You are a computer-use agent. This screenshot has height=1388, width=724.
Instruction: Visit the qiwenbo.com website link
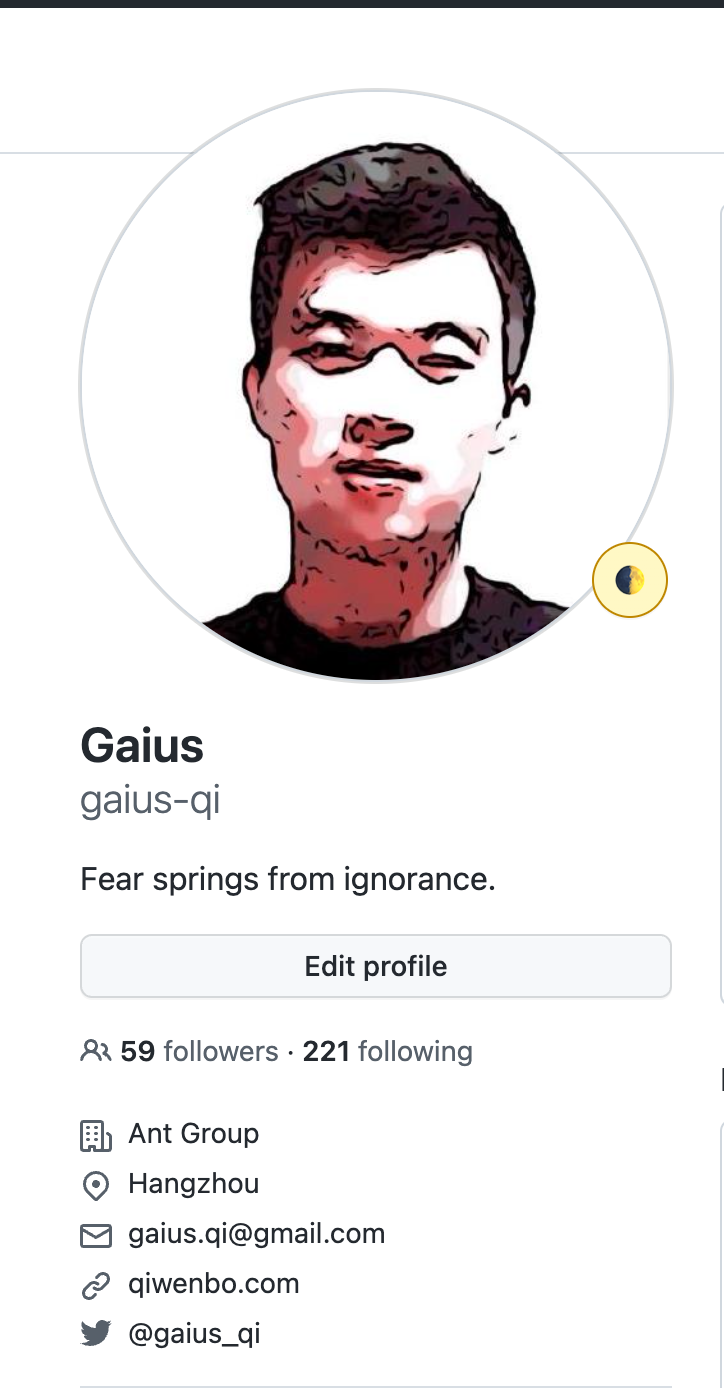(214, 1284)
